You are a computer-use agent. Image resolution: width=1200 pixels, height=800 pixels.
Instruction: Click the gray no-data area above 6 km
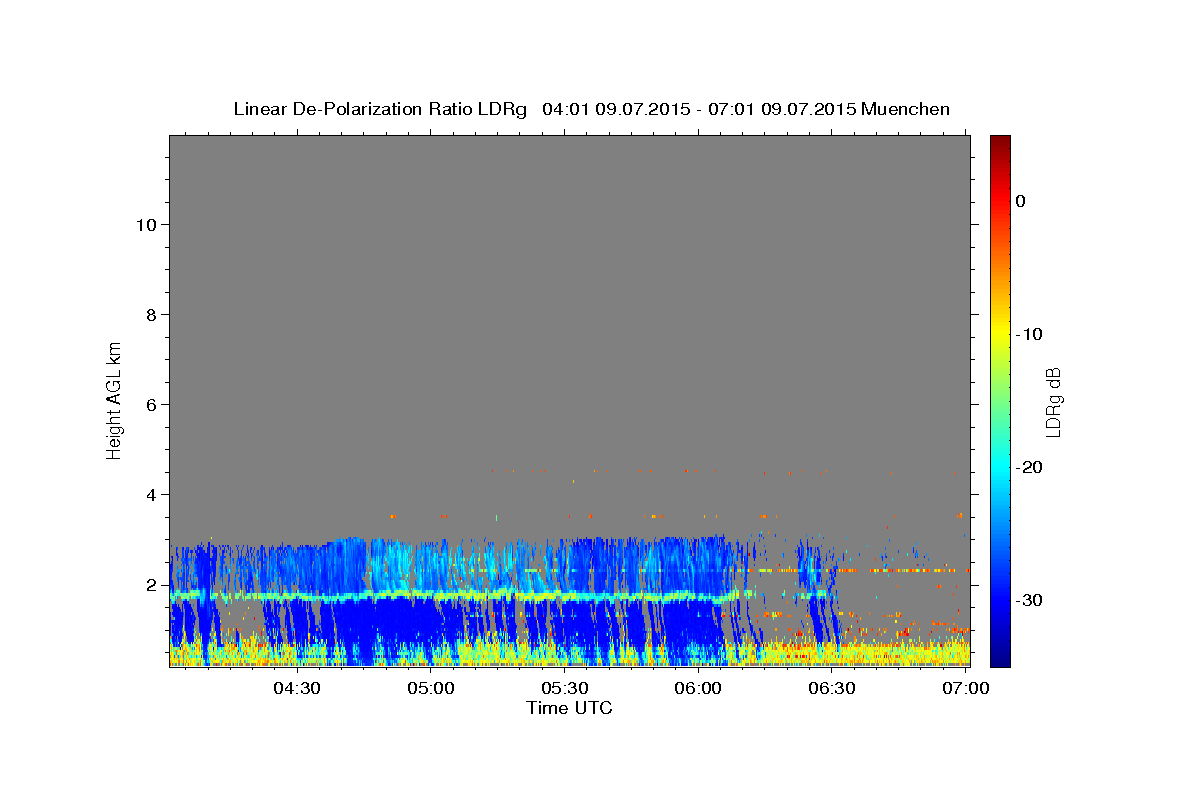point(569,270)
